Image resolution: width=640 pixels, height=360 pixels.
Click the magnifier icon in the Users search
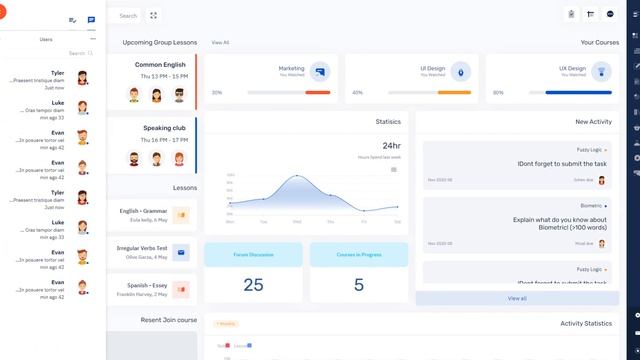pos(90,53)
